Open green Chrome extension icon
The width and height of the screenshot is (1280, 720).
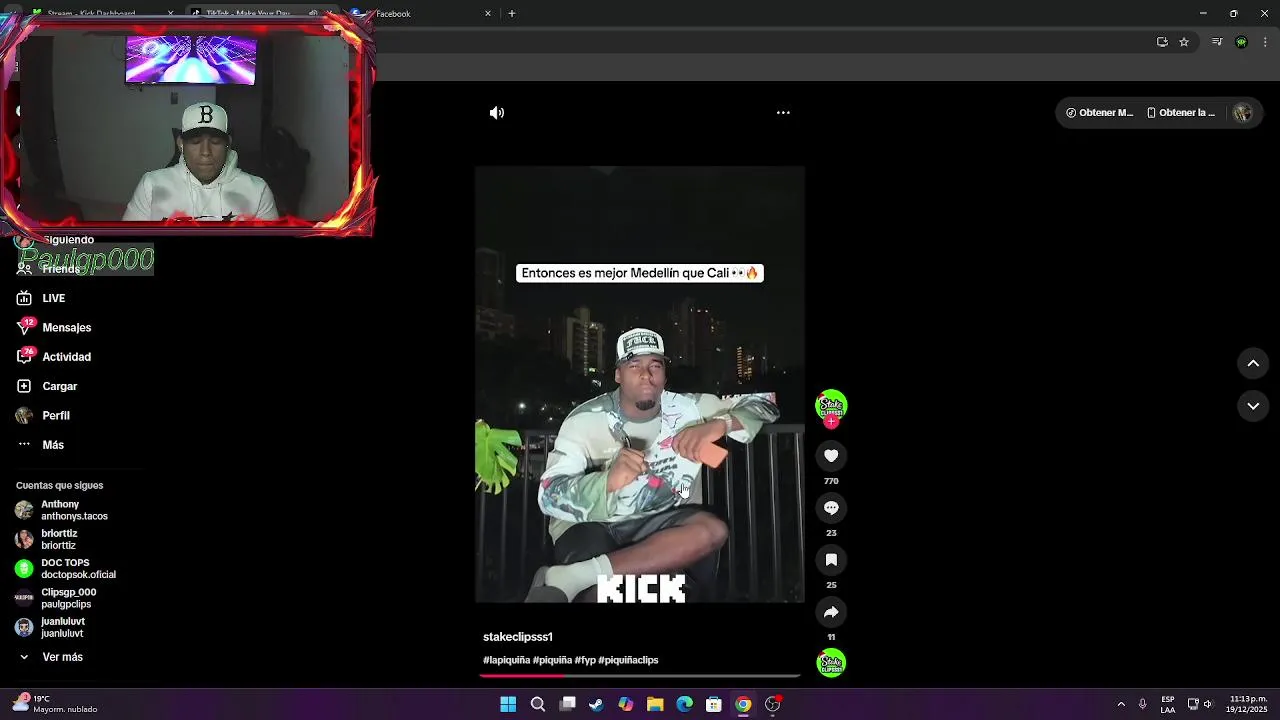(x=1241, y=42)
